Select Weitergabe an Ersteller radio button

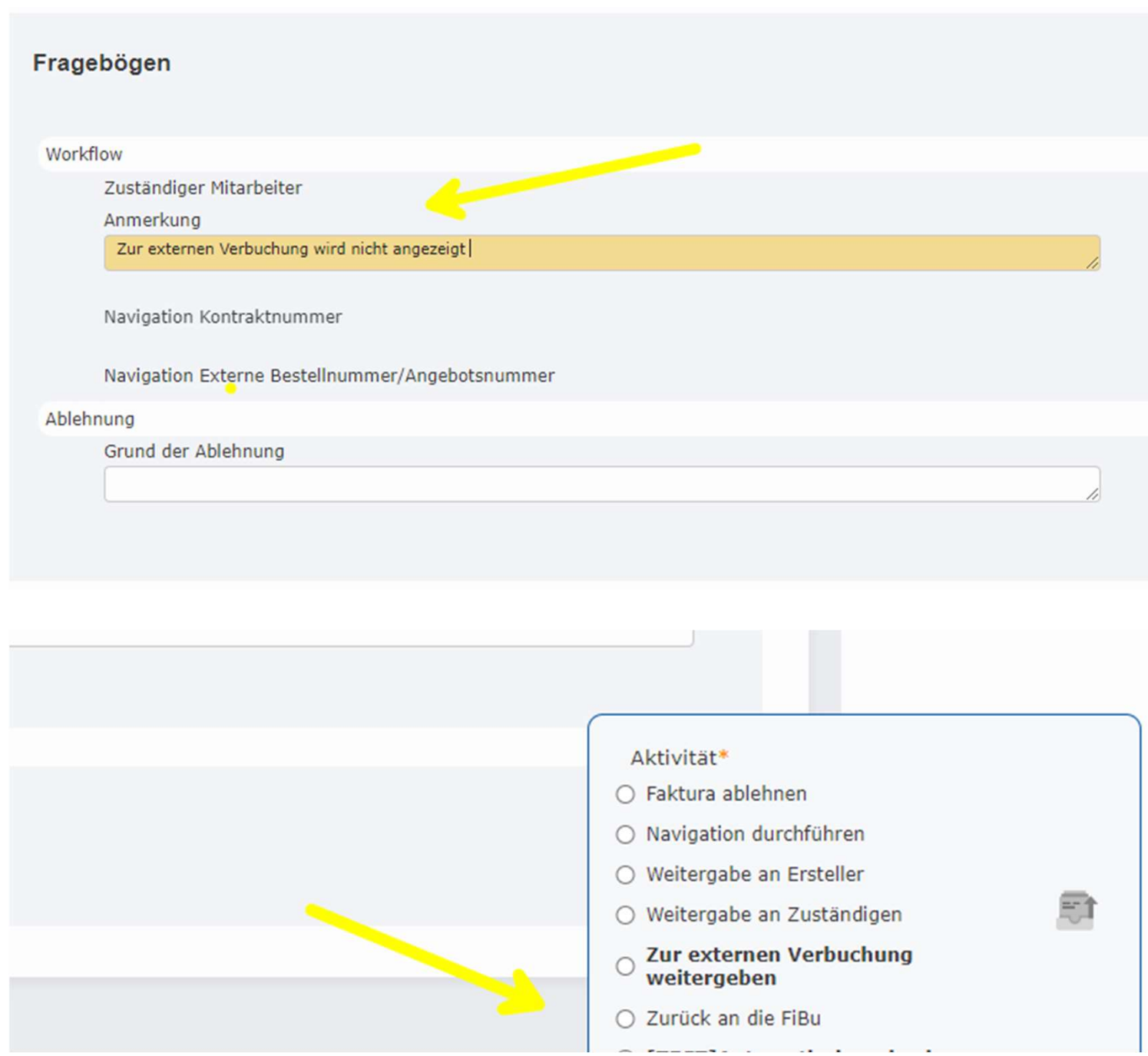click(x=626, y=875)
